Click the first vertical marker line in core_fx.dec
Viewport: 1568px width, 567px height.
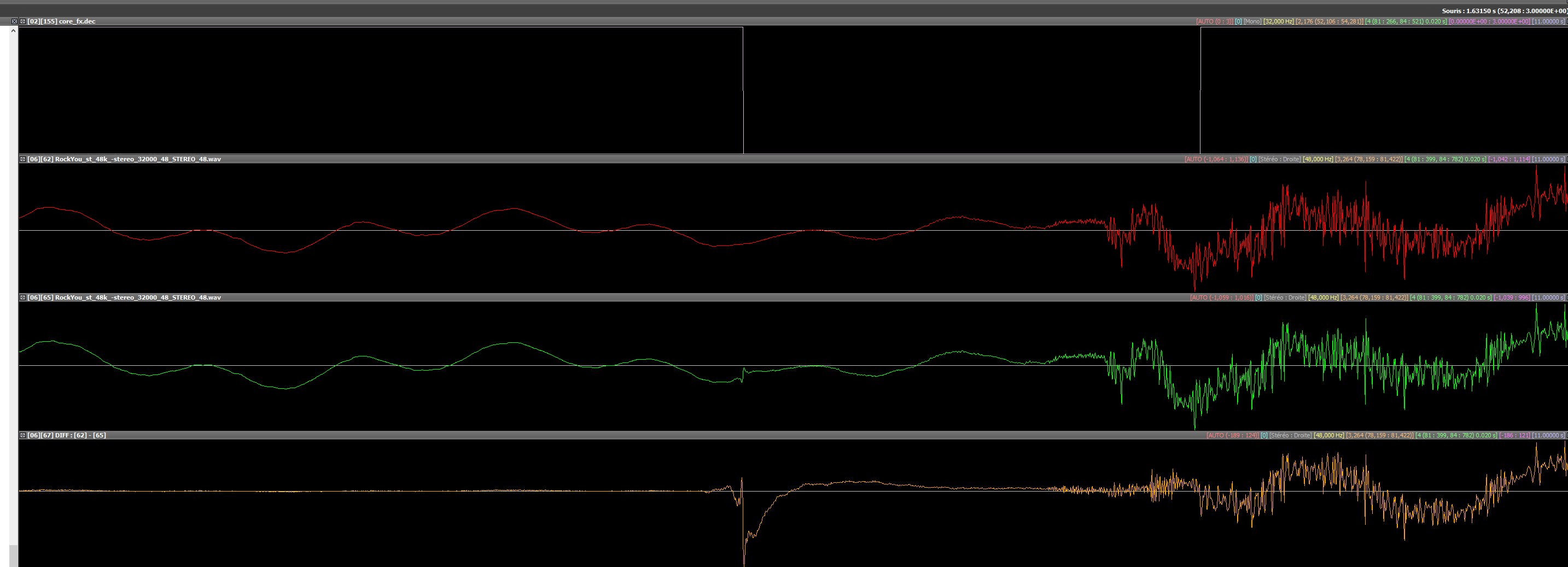tap(743, 90)
